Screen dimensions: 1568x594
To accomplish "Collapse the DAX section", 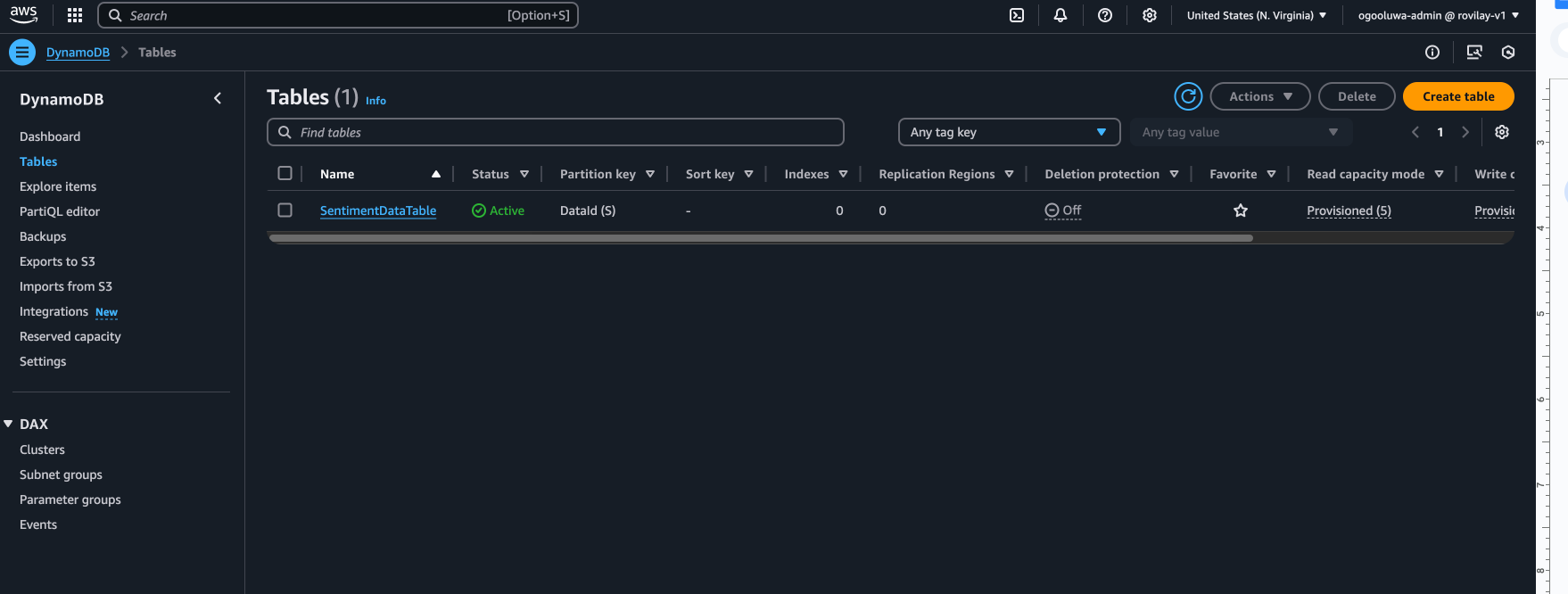I will point(8,425).
